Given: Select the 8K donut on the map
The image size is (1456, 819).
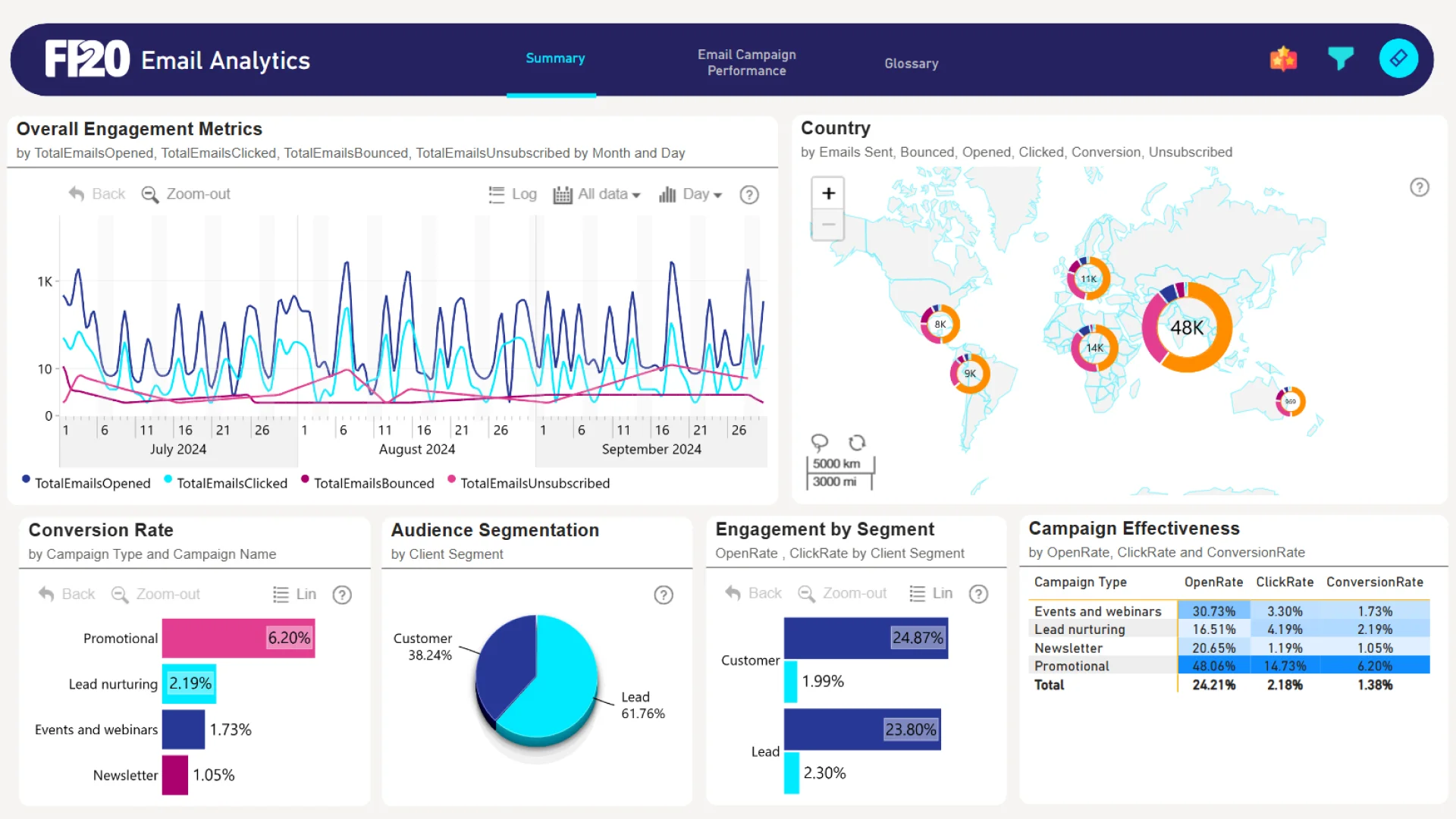Looking at the screenshot, I should (x=940, y=325).
